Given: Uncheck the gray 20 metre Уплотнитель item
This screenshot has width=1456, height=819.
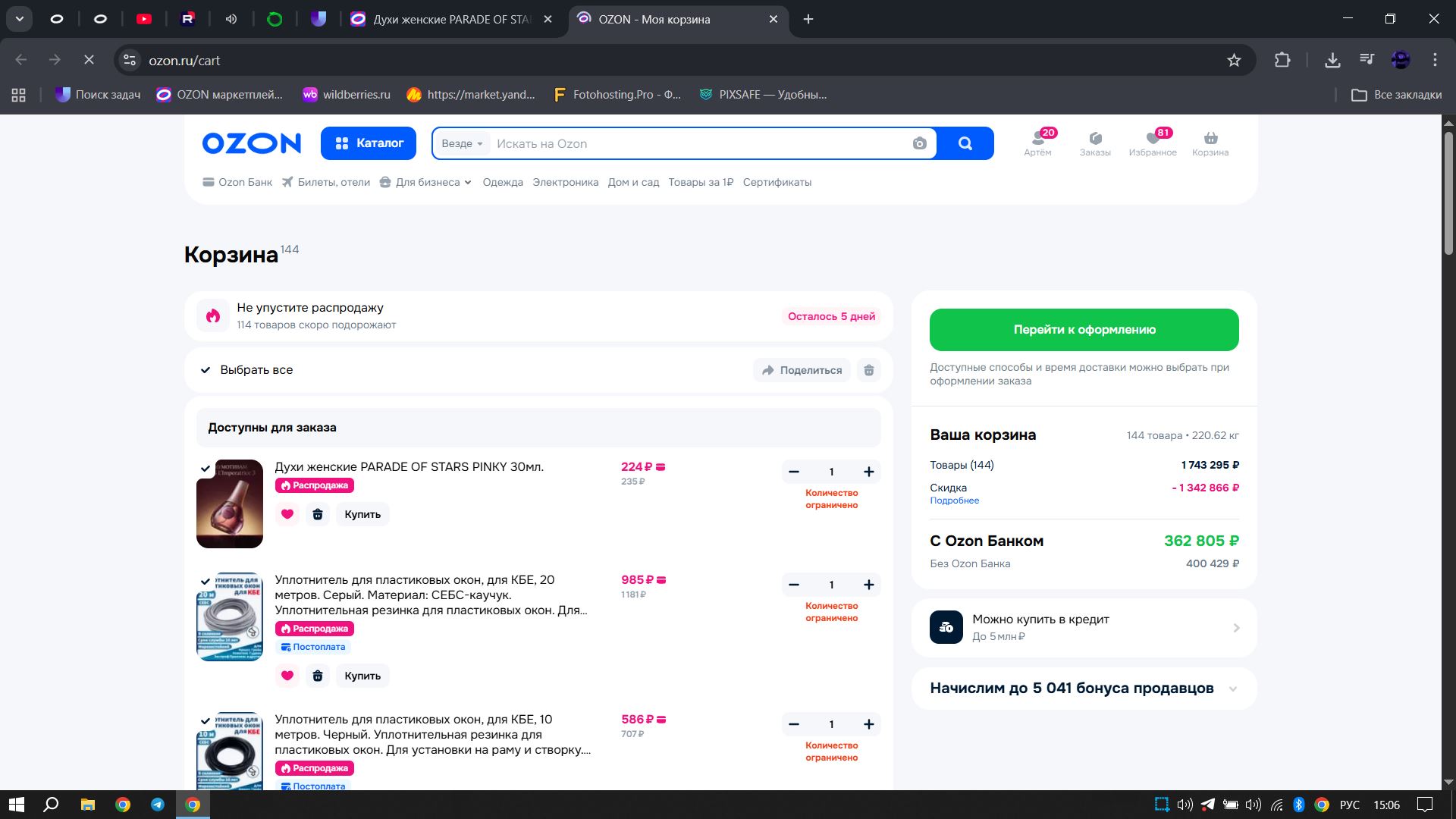Looking at the screenshot, I should coord(206,582).
